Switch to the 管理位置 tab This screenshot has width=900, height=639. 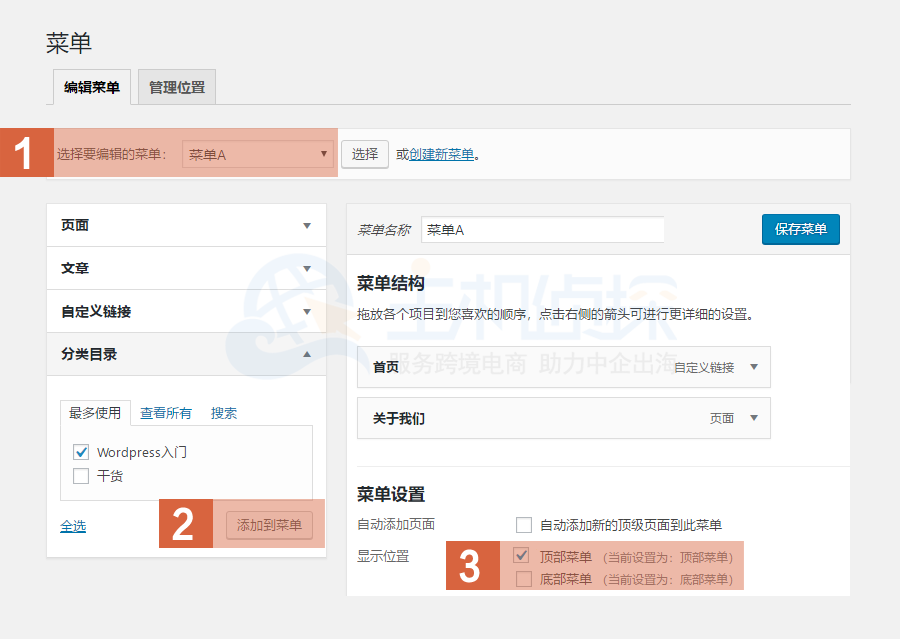point(177,88)
